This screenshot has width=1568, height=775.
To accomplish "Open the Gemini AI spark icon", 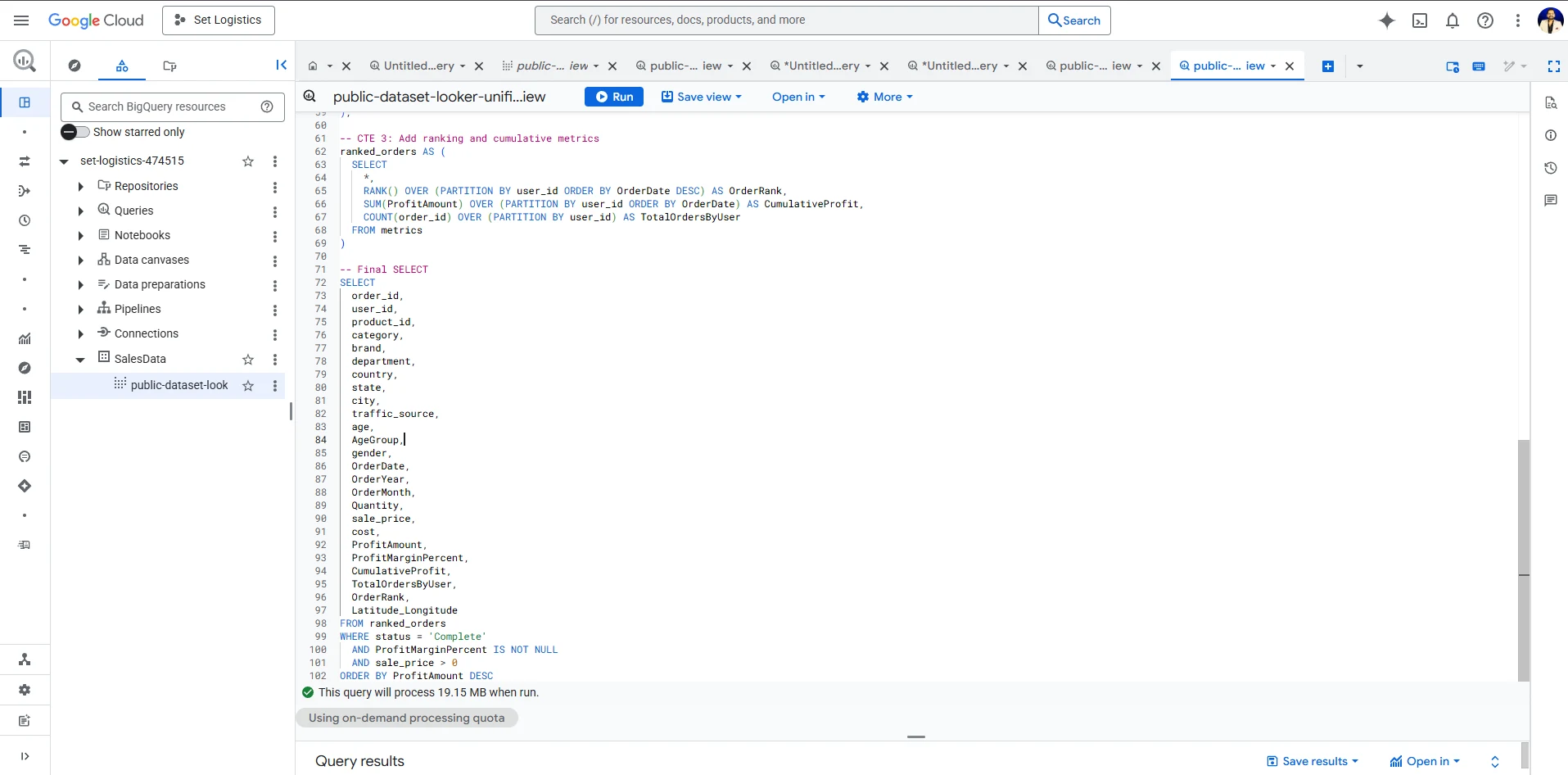I will (x=1387, y=20).
